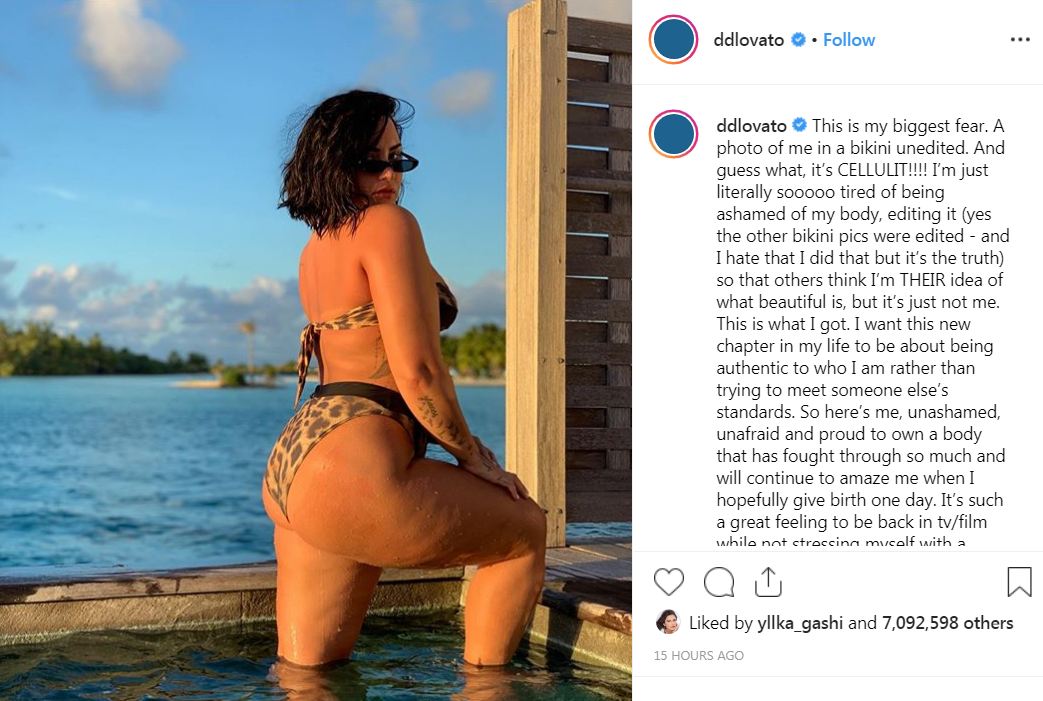Click the 15 HOURS AGO timestamp
This screenshot has width=1043, height=701.
[698, 655]
